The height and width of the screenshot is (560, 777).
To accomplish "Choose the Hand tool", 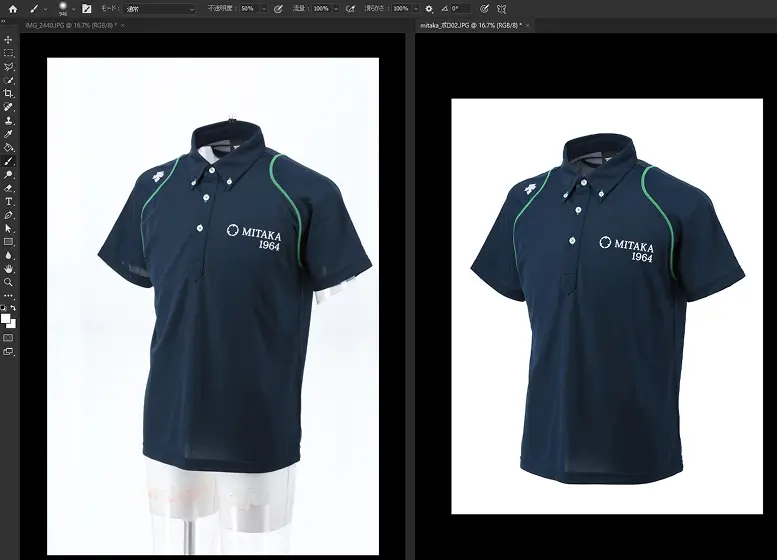I will (9, 268).
